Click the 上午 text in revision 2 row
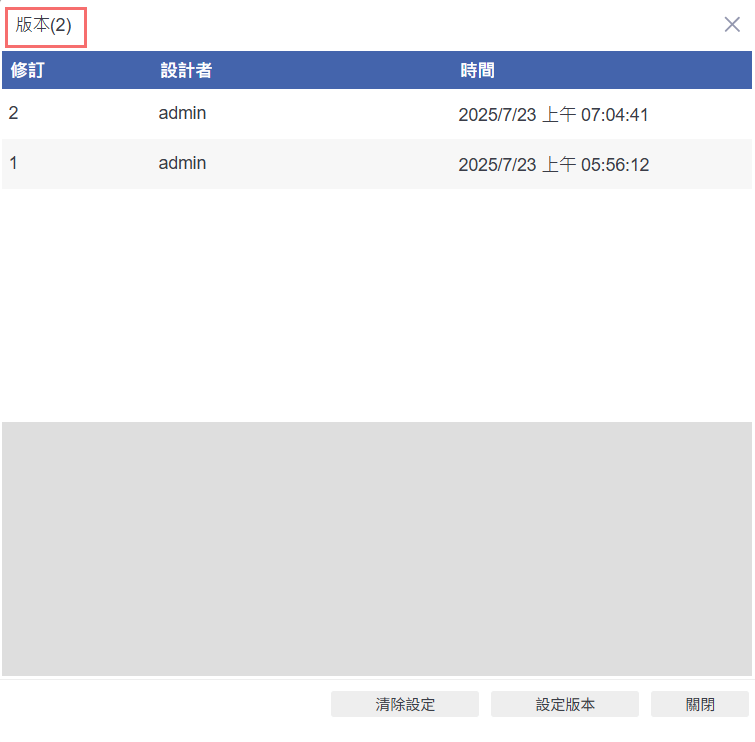Image resolution: width=755 pixels, height=742 pixels. pos(558,115)
